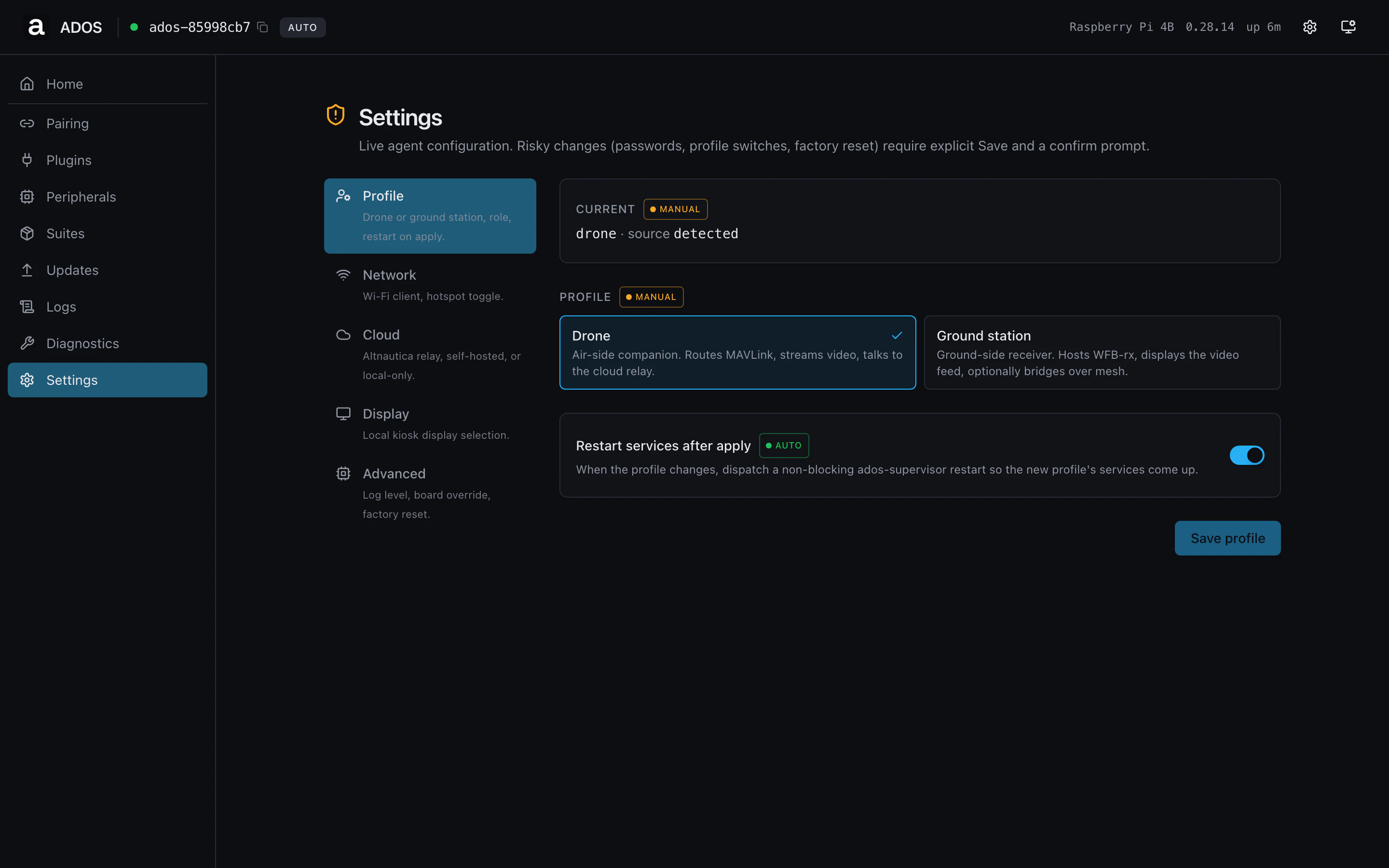The height and width of the screenshot is (868, 1389).
Task: Click the Cloud icon in settings list
Action: 343,335
